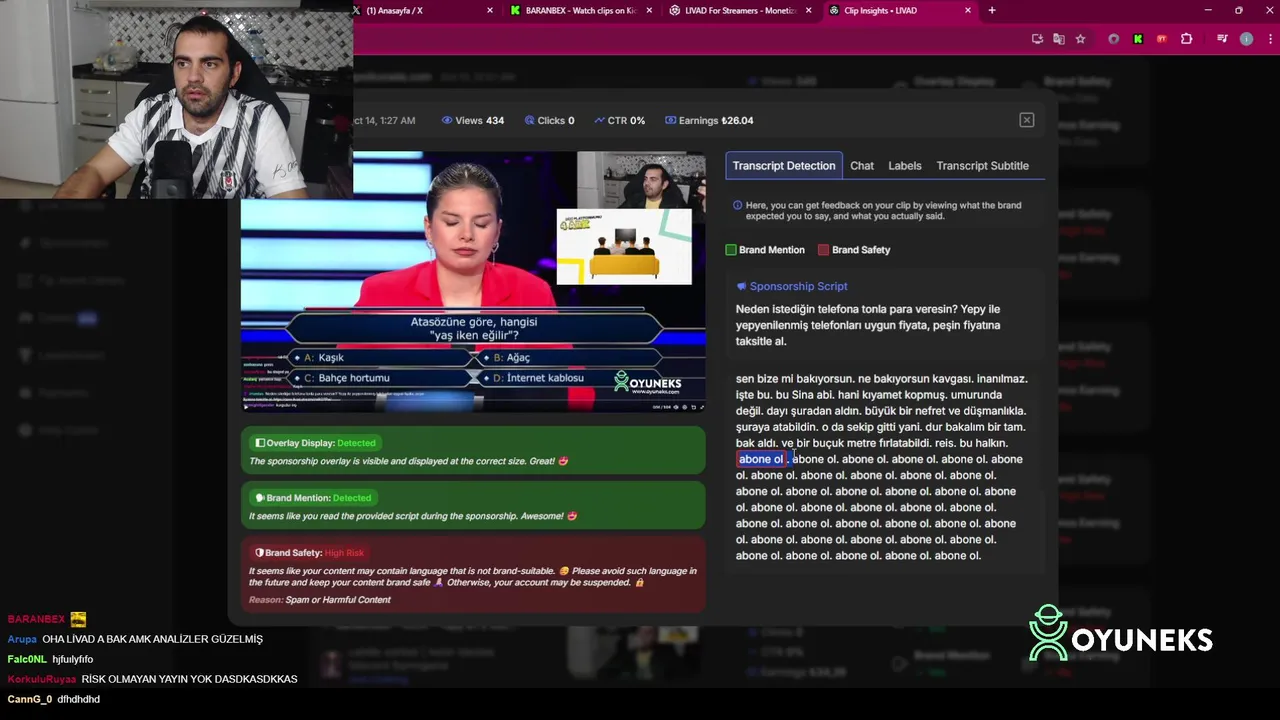The height and width of the screenshot is (720, 1280).
Task: Close the Anasayfa / X browser tab
Action: pos(490,10)
